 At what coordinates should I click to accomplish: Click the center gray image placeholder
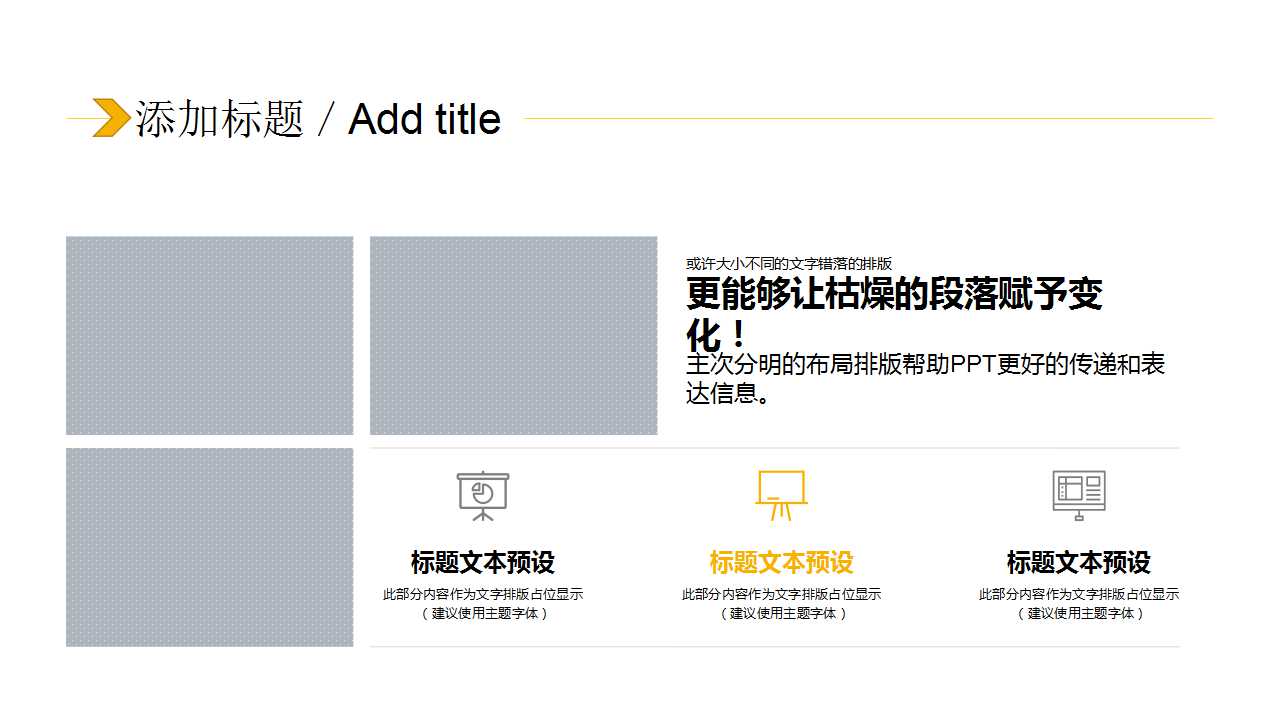(x=514, y=334)
